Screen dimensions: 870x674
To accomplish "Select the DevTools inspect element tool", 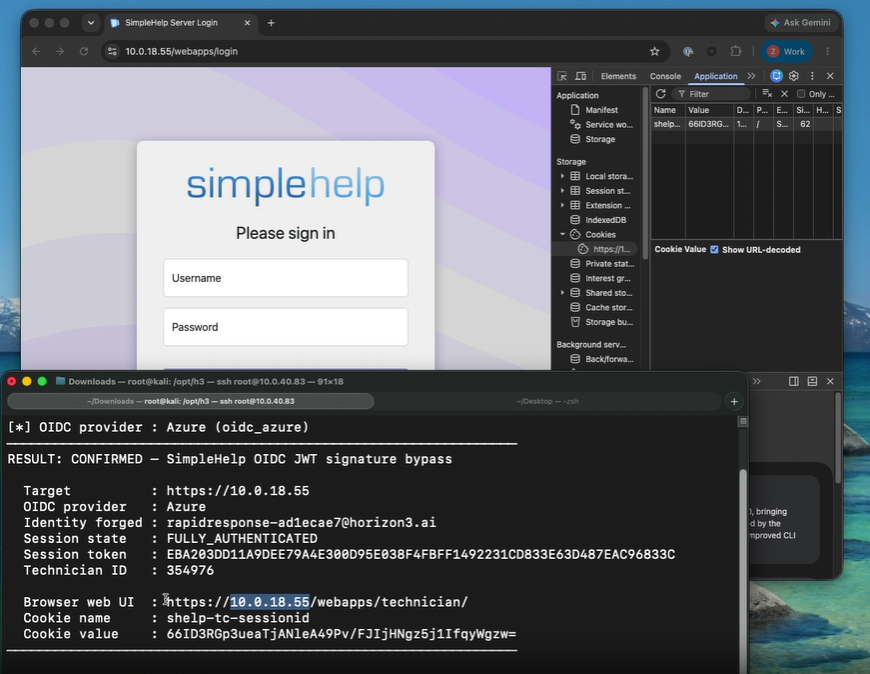I will [562, 76].
